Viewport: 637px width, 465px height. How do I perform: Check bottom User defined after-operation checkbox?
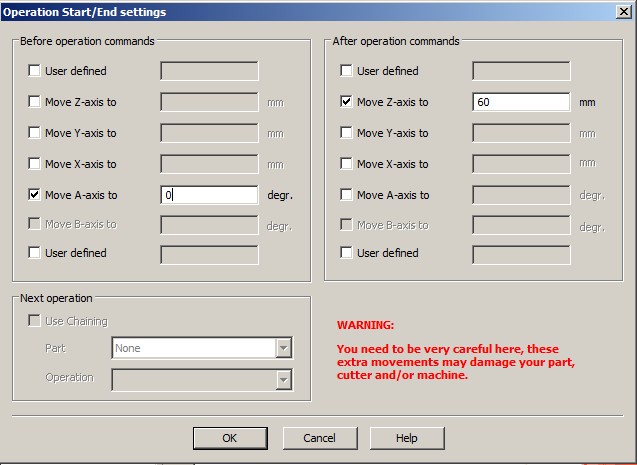point(347,253)
